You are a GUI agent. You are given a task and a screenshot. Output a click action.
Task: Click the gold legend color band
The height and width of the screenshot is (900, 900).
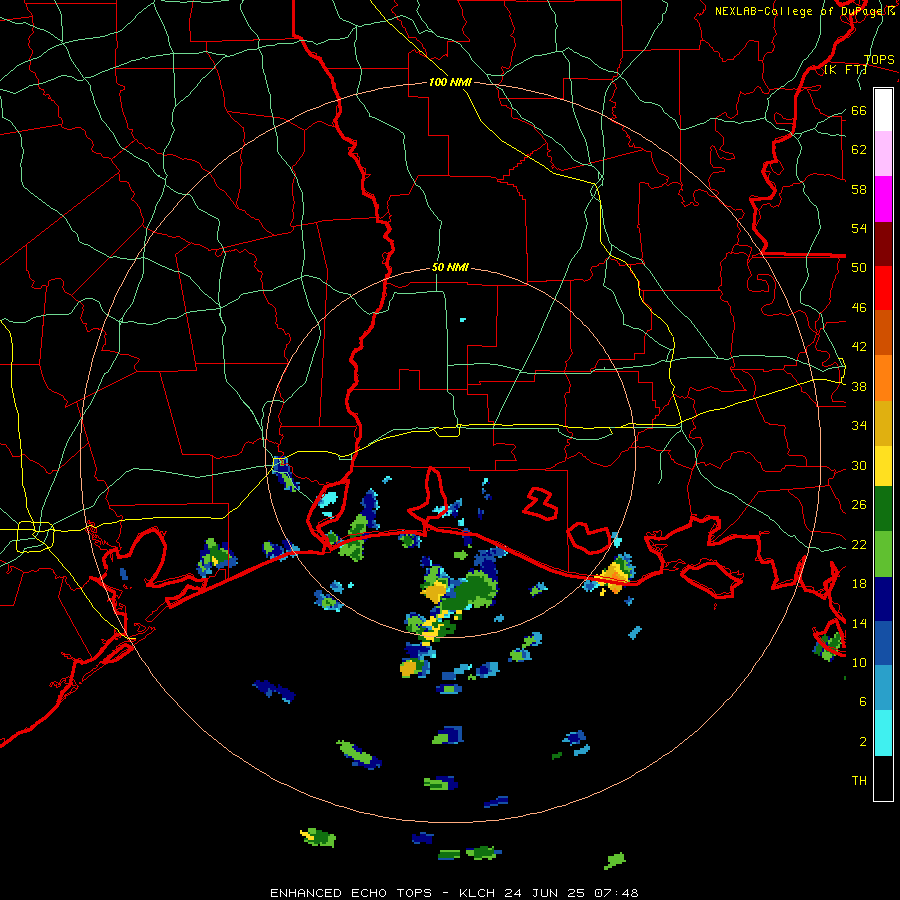click(883, 423)
